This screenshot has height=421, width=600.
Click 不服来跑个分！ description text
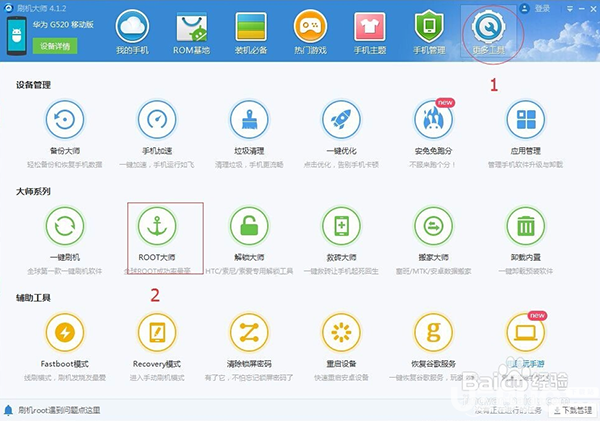(x=433, y=165)
